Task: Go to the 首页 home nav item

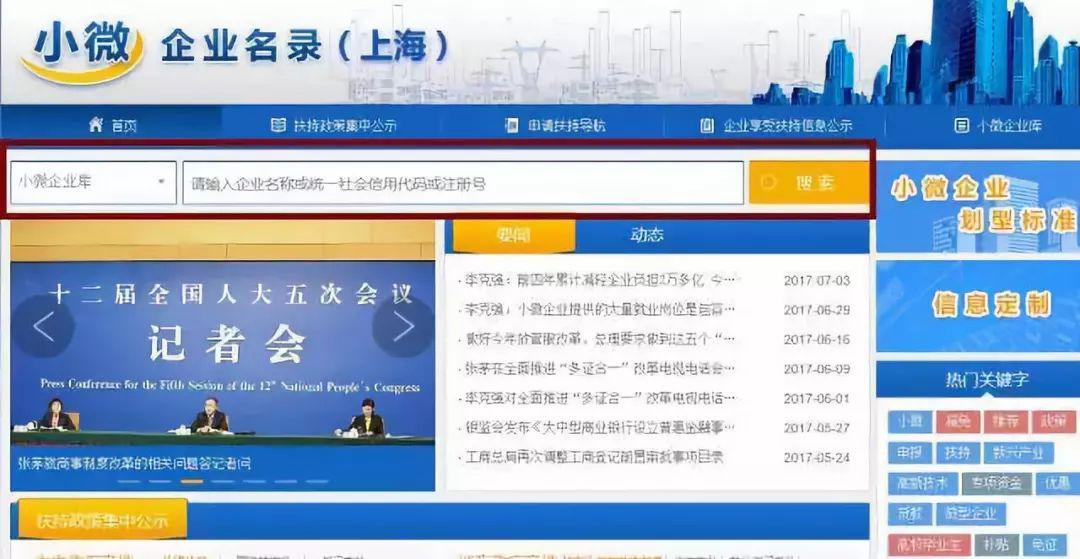Action: (x=113, y=125)
